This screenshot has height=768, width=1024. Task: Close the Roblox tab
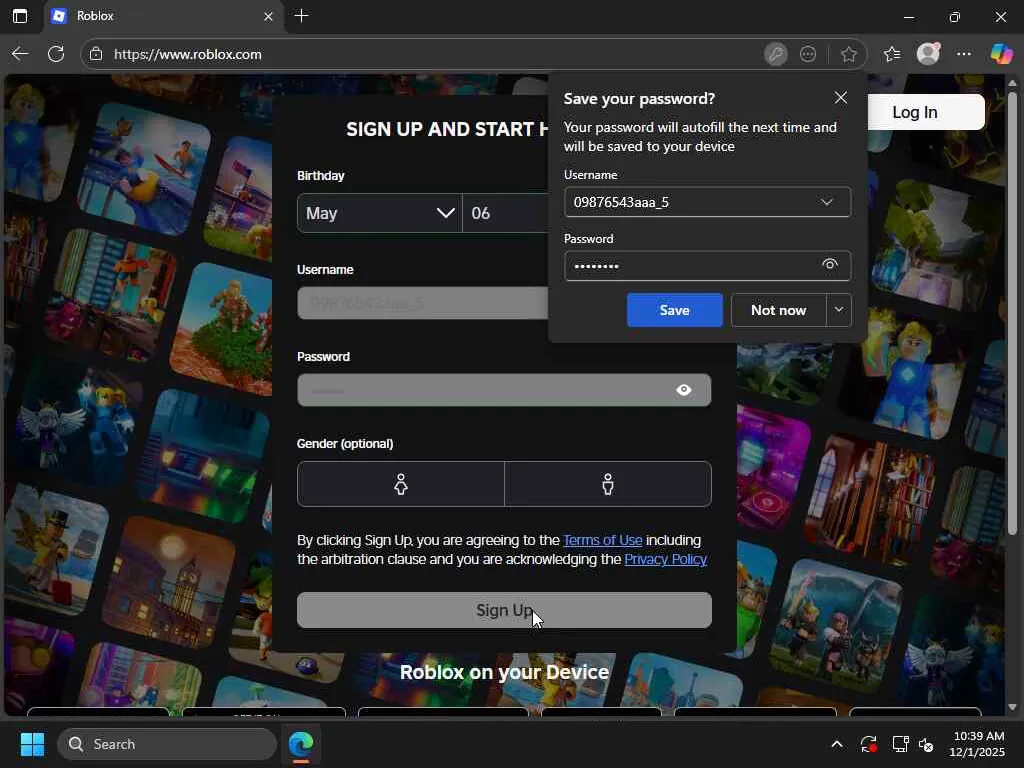[268, 16]
